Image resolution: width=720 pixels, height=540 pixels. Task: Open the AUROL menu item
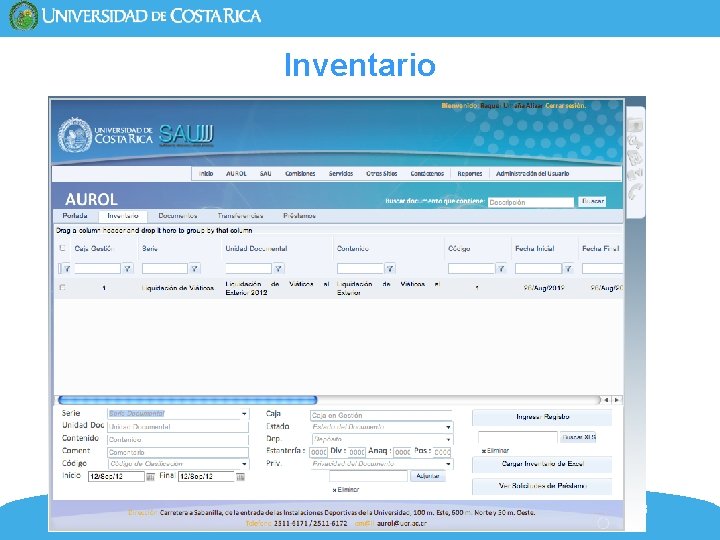point(236,174)
